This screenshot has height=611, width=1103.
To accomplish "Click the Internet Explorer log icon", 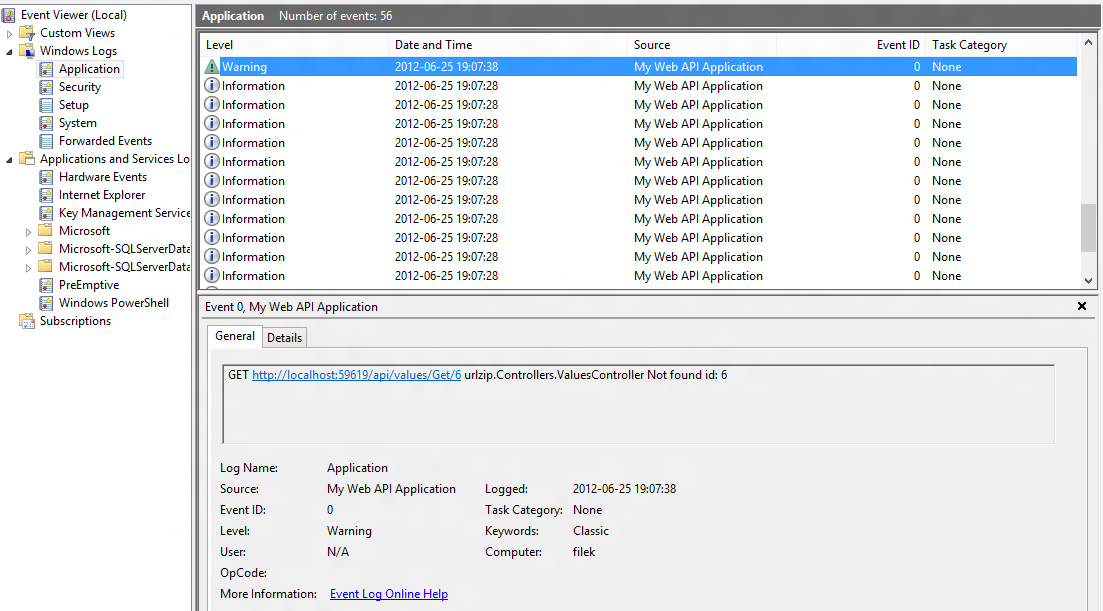I will [x=46, y=195].
